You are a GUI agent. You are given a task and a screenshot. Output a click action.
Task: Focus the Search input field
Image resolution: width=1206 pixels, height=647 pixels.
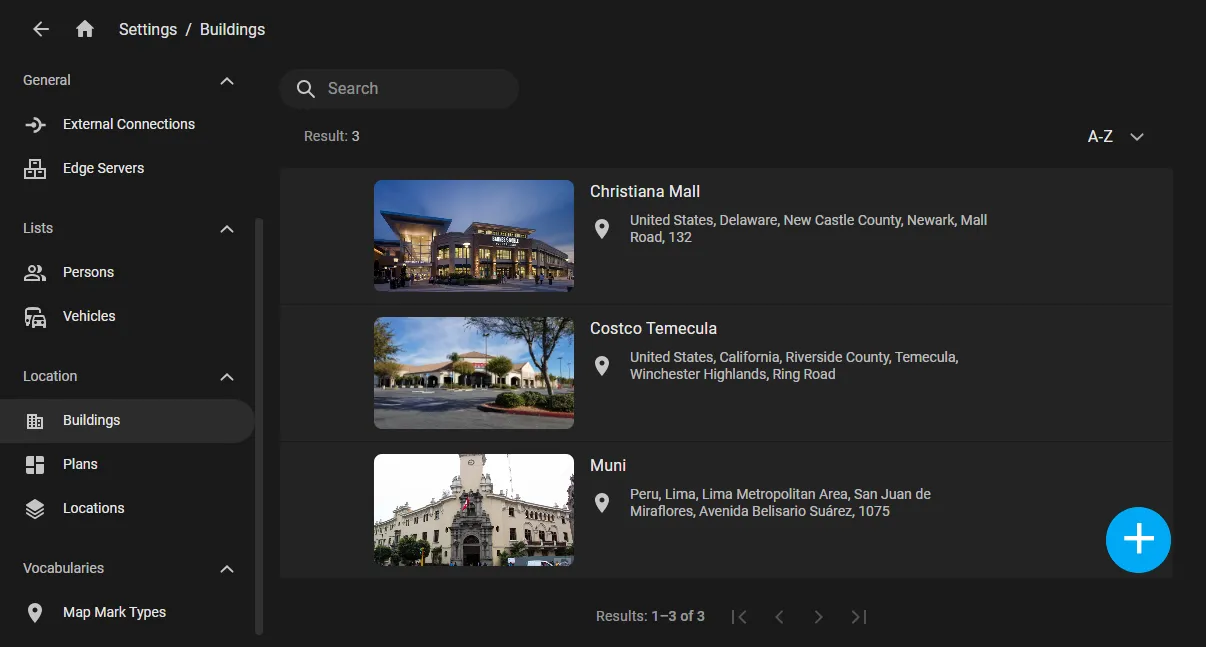399,89
